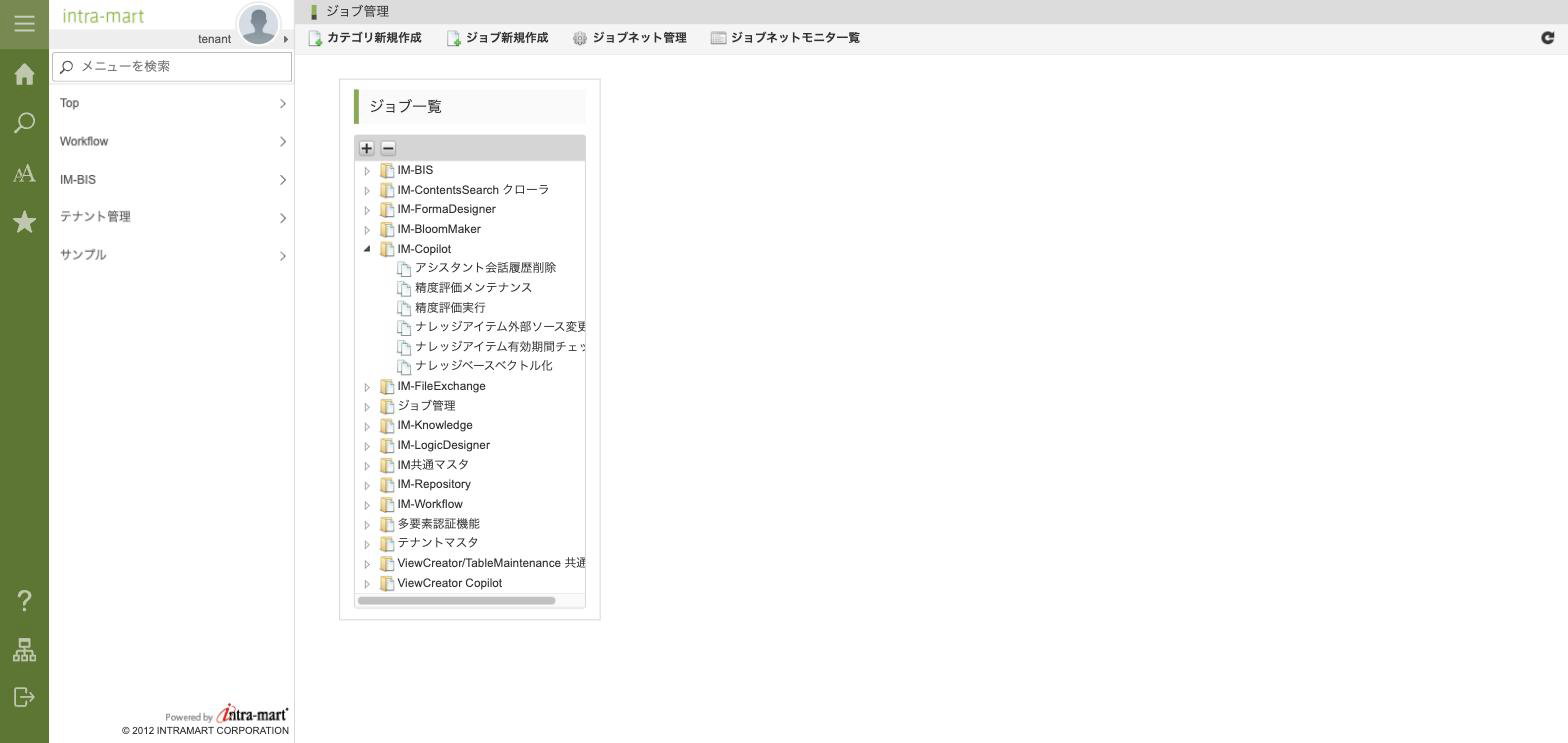Click ジョブ新規作成 toolbar button
This screenshot has width=1568, height=743.
497,38
